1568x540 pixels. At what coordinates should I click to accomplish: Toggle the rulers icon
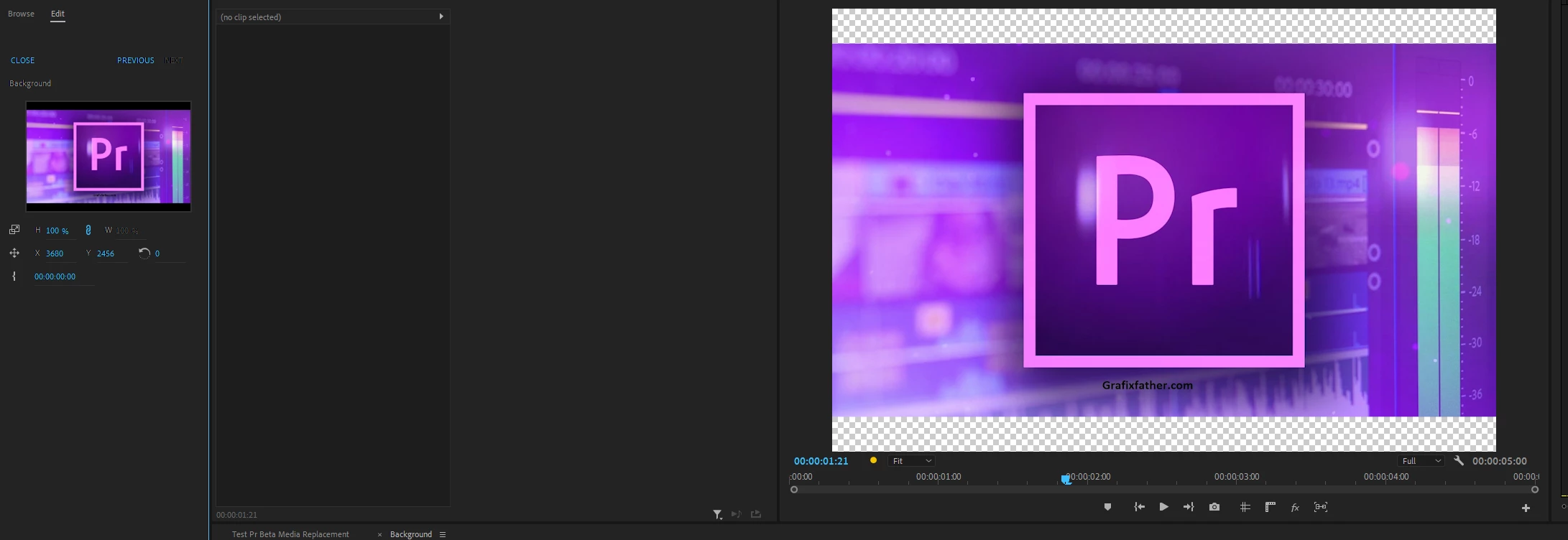coord(1270,507)
